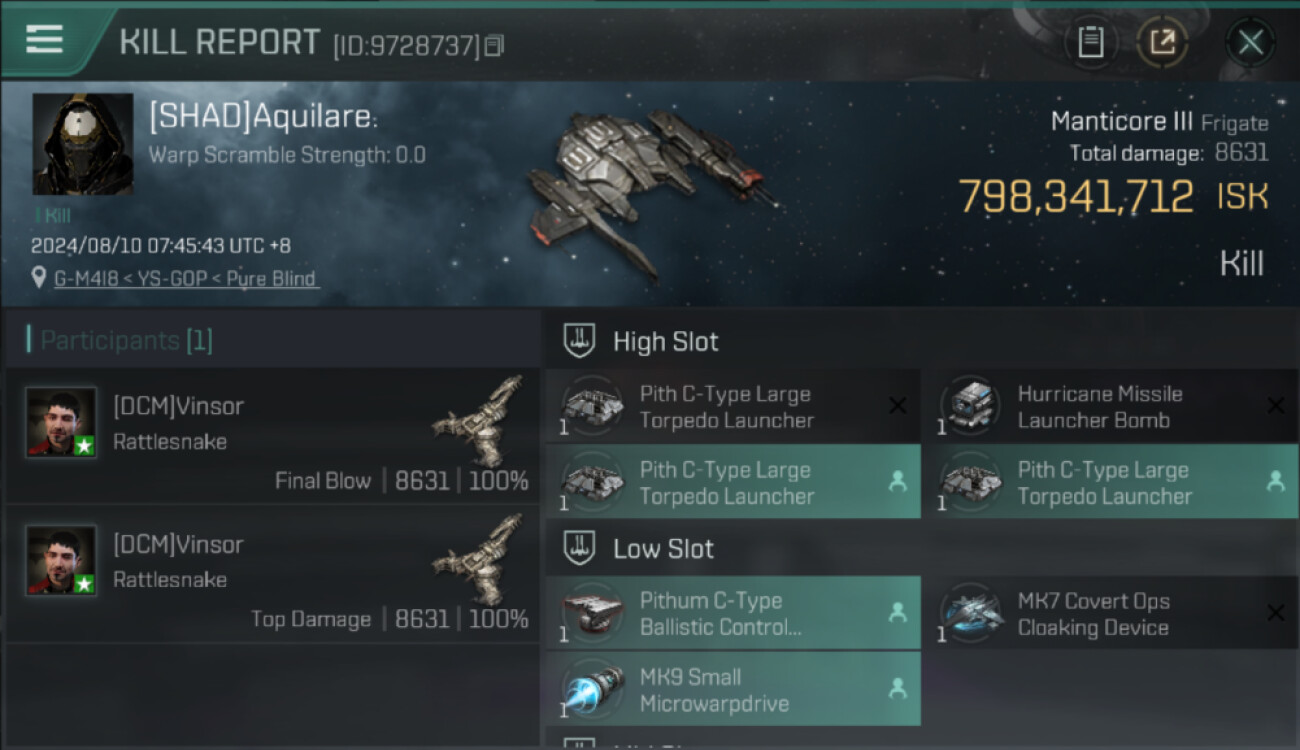Share the kill report externally
This screenshot has height=750, width=1300.
tap(1162, 42)
